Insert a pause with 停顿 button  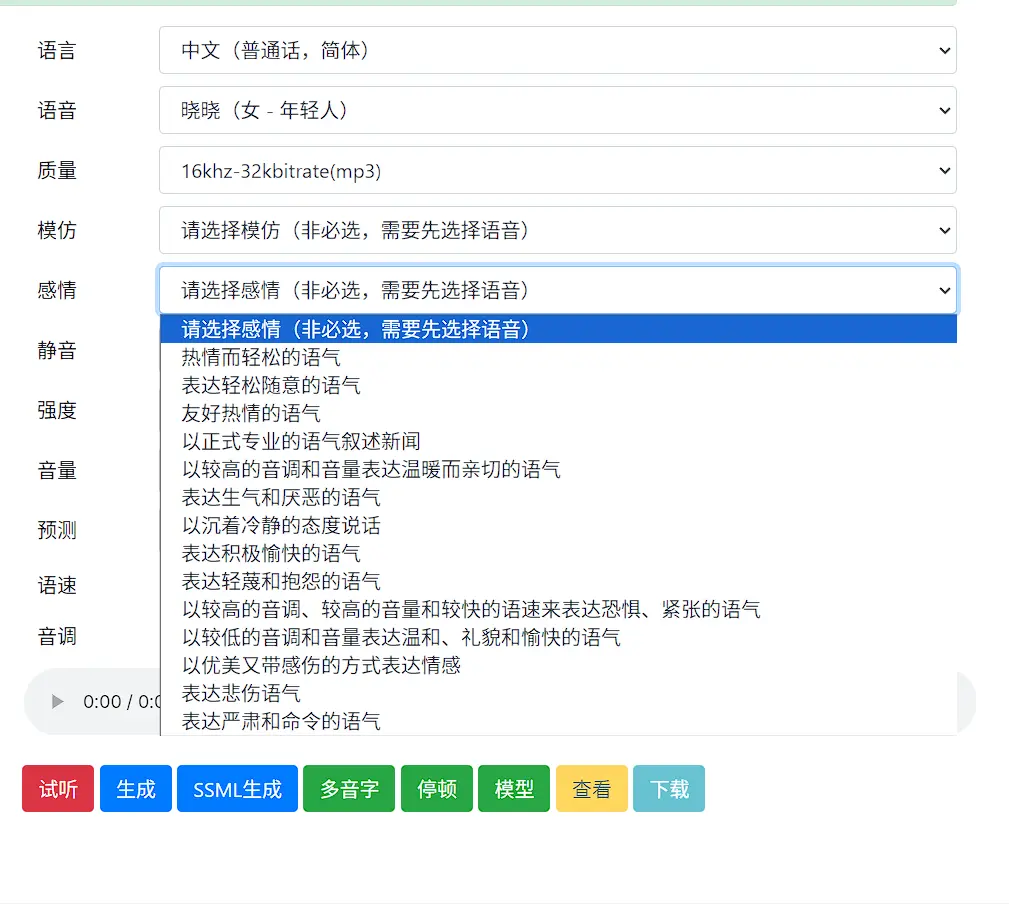(x=437, y=789)
